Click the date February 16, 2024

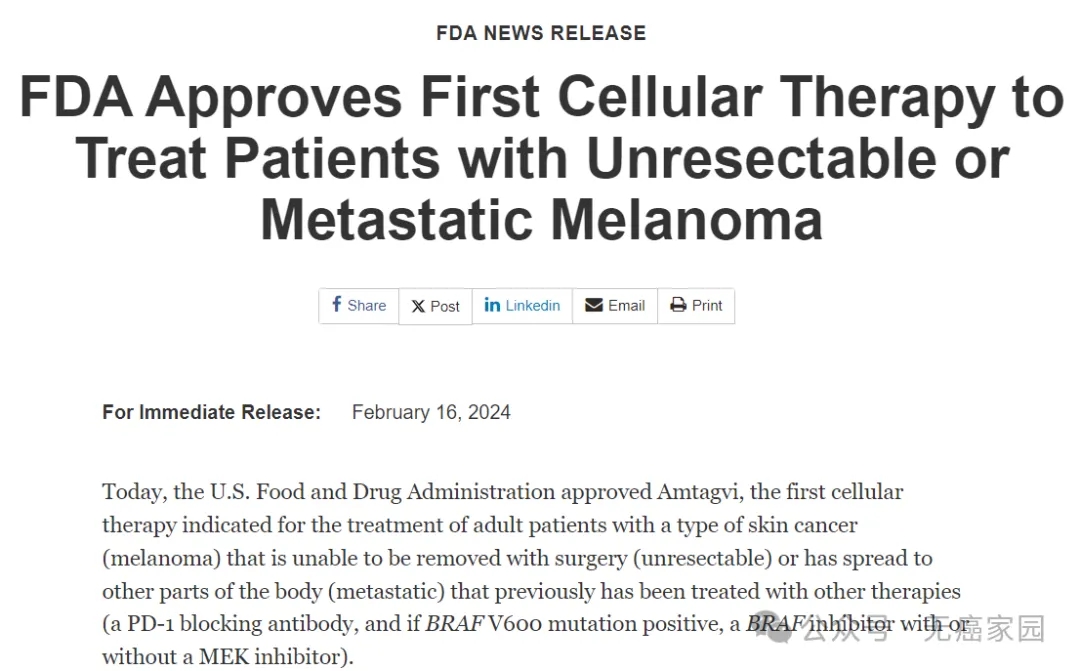(x=431, y=412)
